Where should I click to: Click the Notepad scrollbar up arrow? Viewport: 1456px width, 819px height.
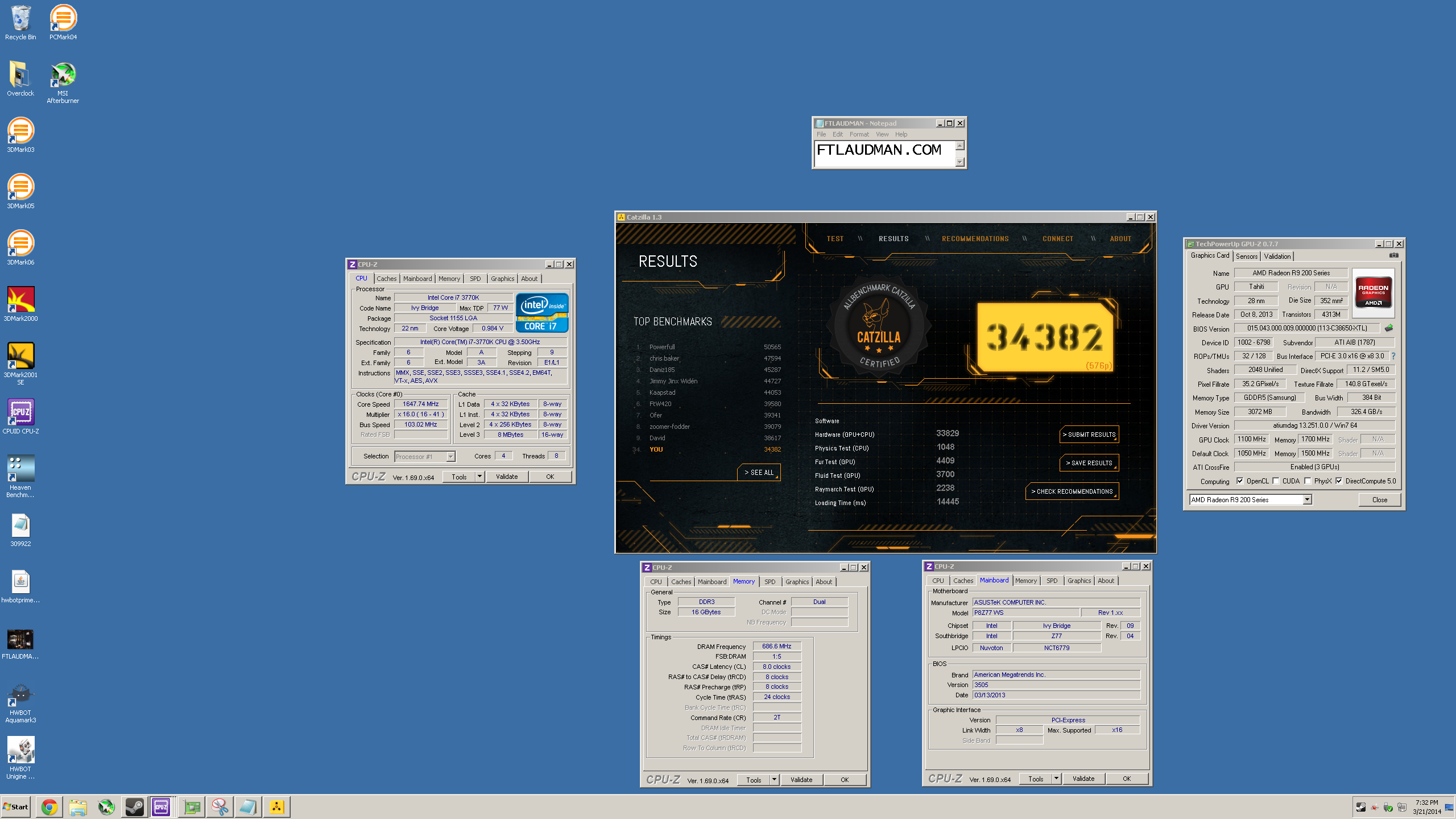[960, 146]
